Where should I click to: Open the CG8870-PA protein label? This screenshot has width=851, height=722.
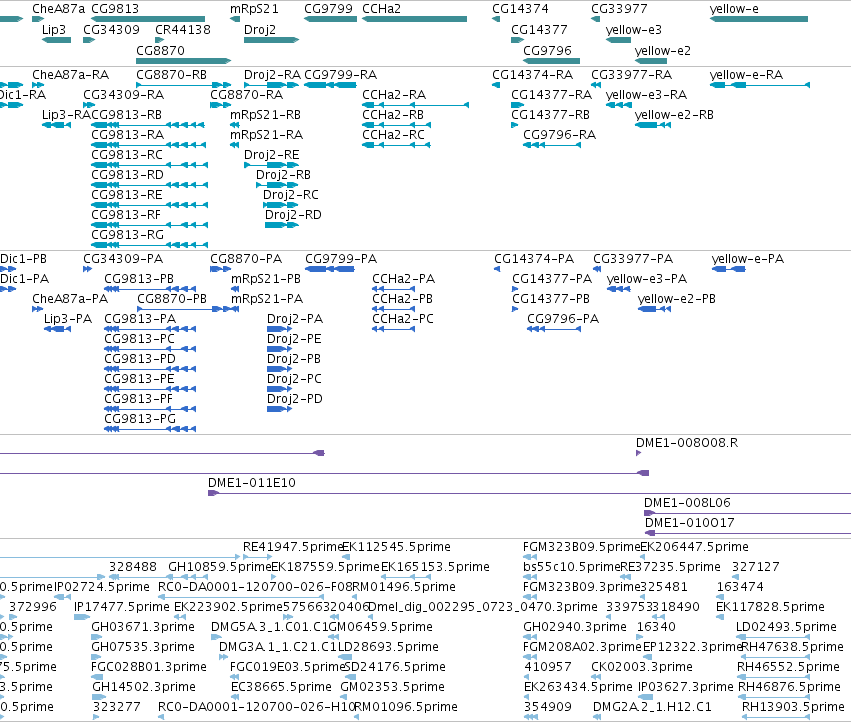click(246, 258)
